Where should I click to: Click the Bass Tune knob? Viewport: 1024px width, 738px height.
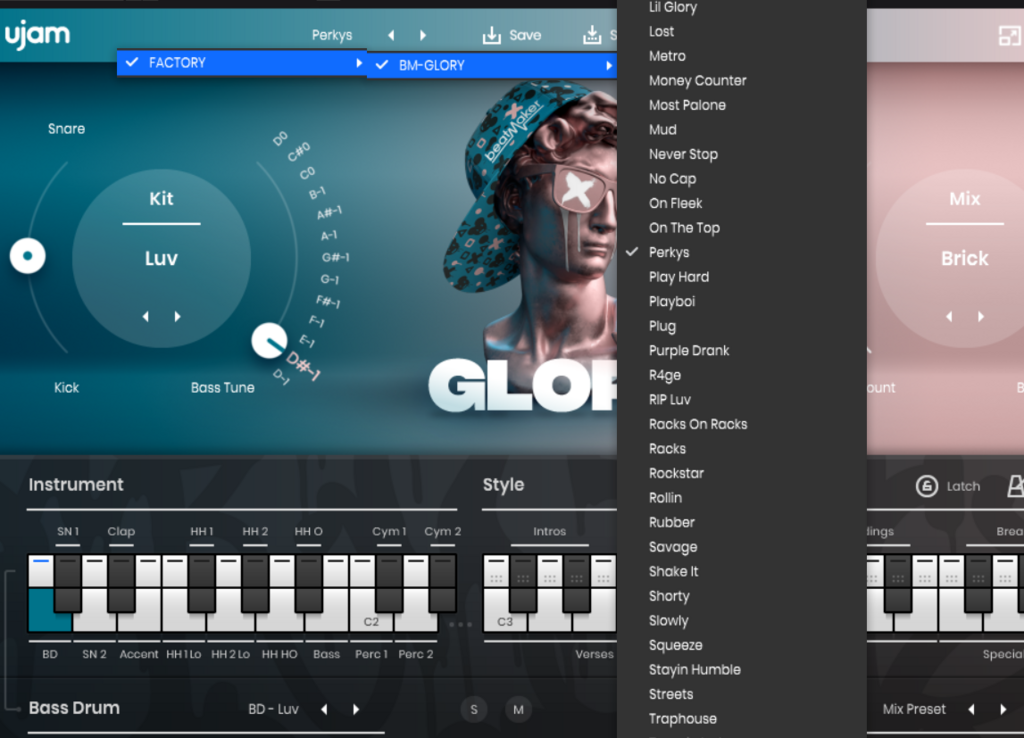click(x=269, y=340)
